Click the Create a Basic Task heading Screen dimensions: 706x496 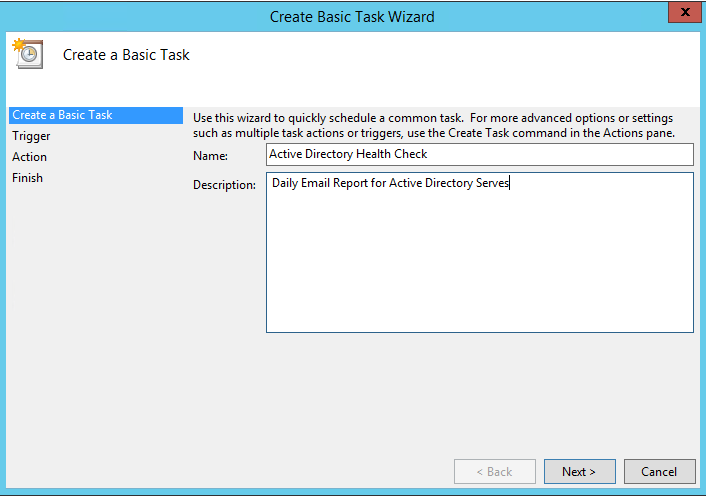126,55
